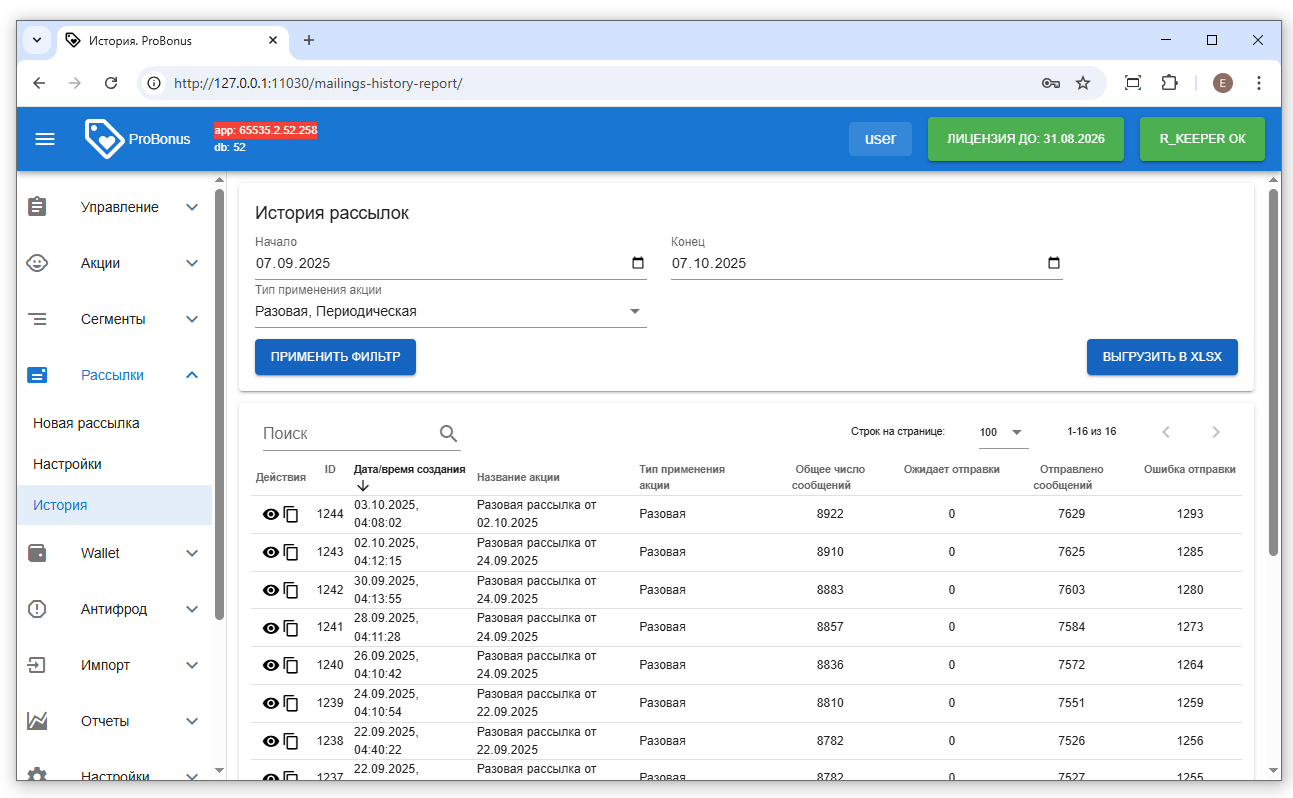Viewport: 1293px width, 798px height.
Task: Open Тип применения акции dropdown
Action: coord(450,311)
